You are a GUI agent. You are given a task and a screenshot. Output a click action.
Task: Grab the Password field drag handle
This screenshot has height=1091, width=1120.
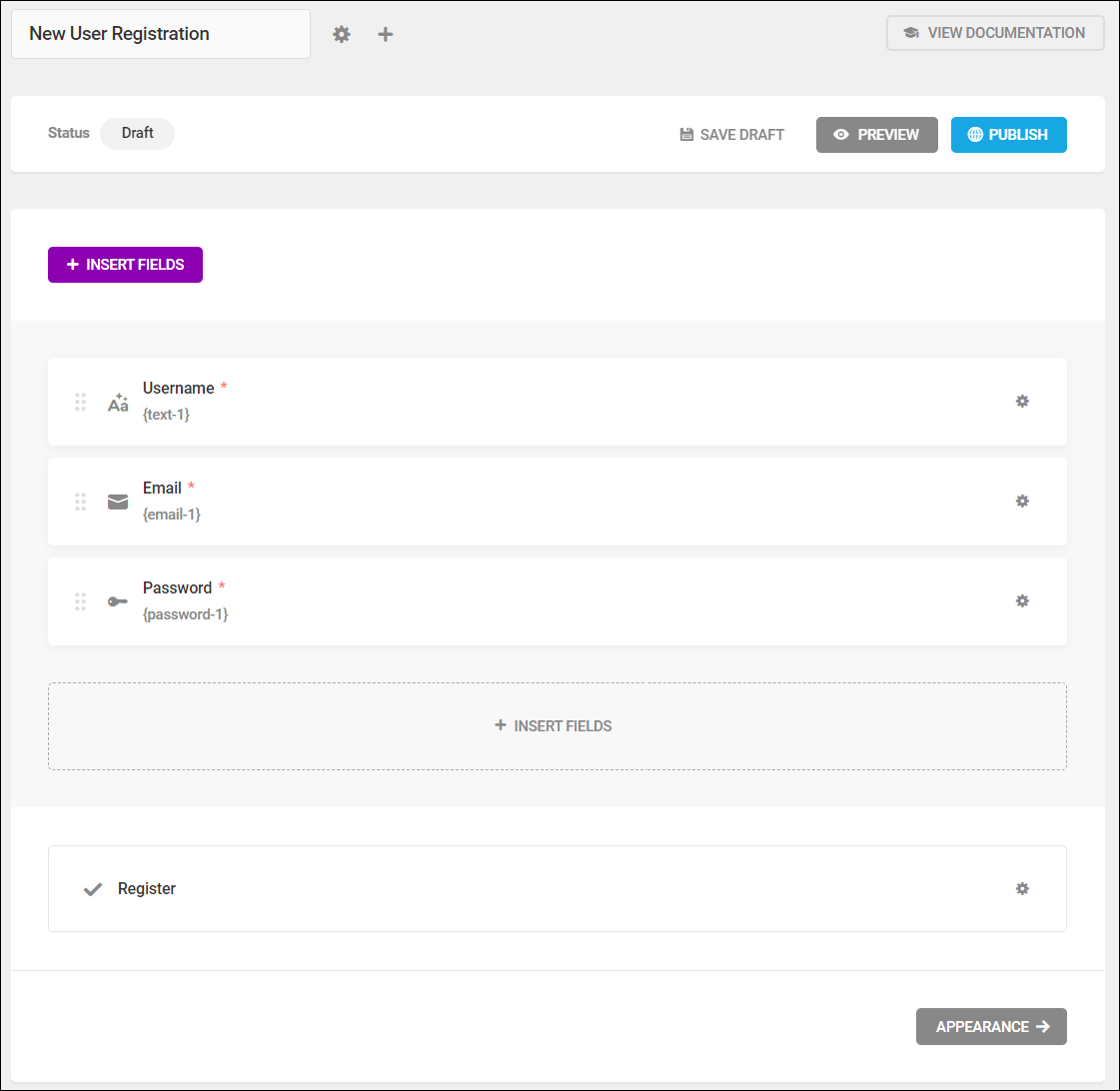81,601
